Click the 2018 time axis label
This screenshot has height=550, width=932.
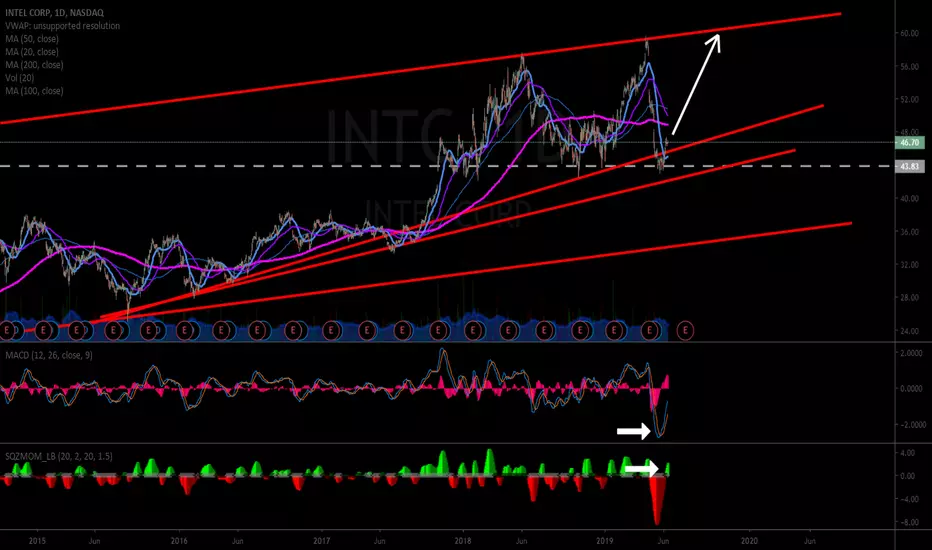point(462,541)
